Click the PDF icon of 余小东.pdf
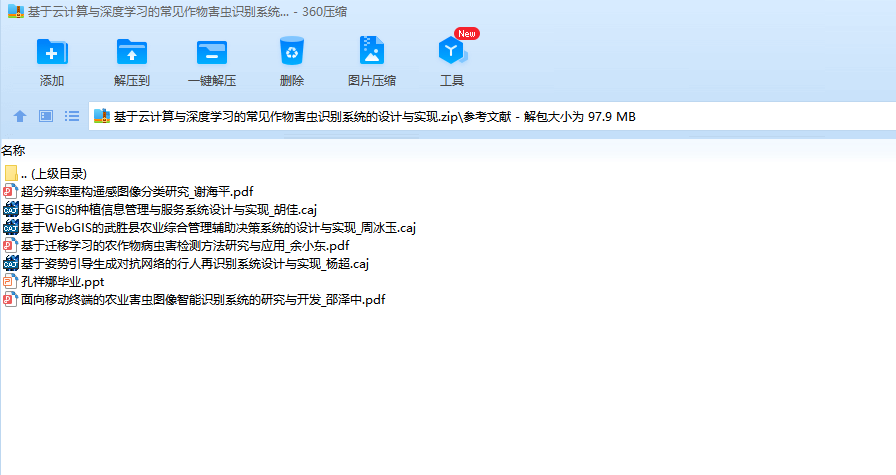This screenshot has height=475, width=896. click(10, 245)
